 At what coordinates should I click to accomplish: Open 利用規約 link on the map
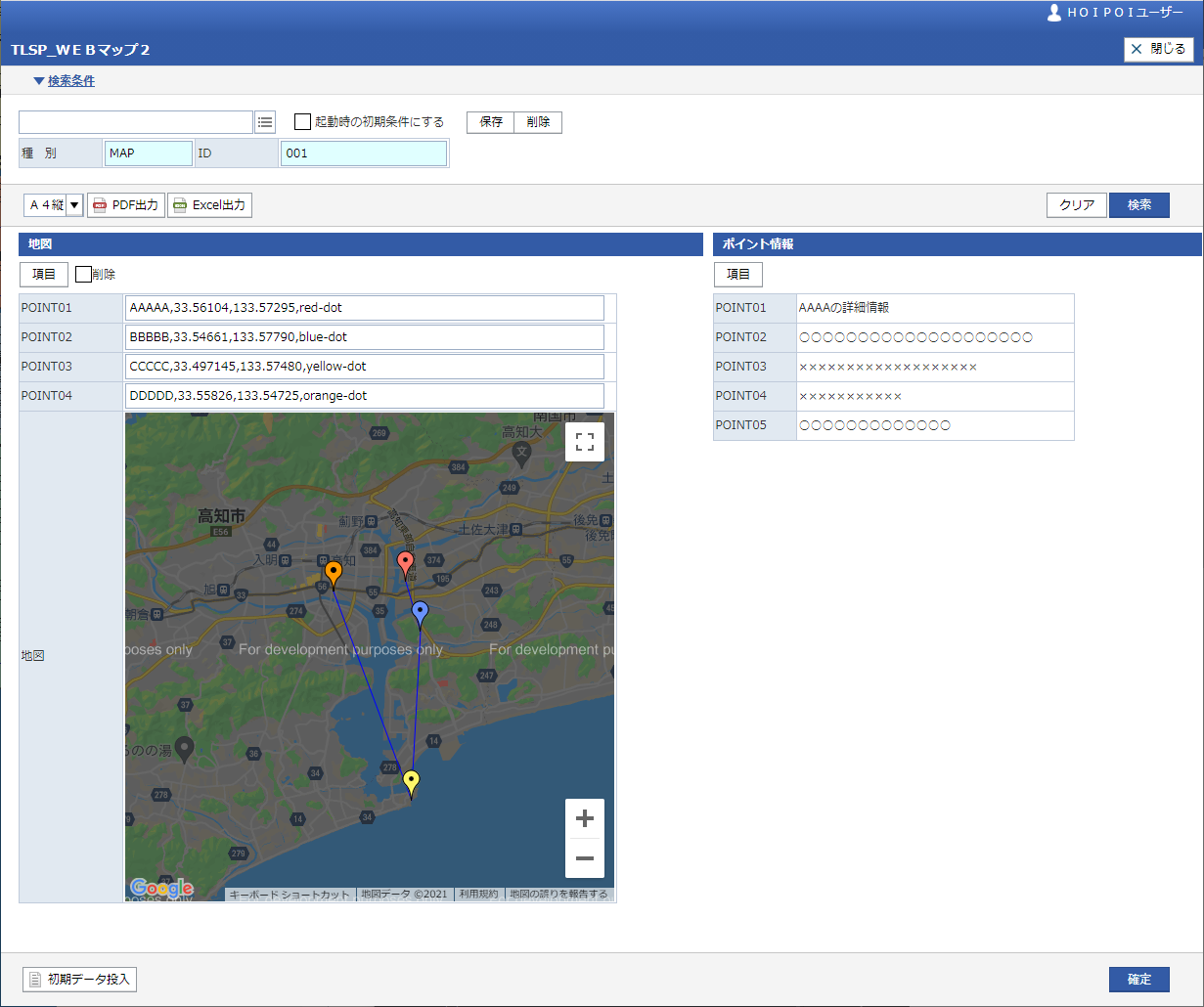tap(479, 895)
